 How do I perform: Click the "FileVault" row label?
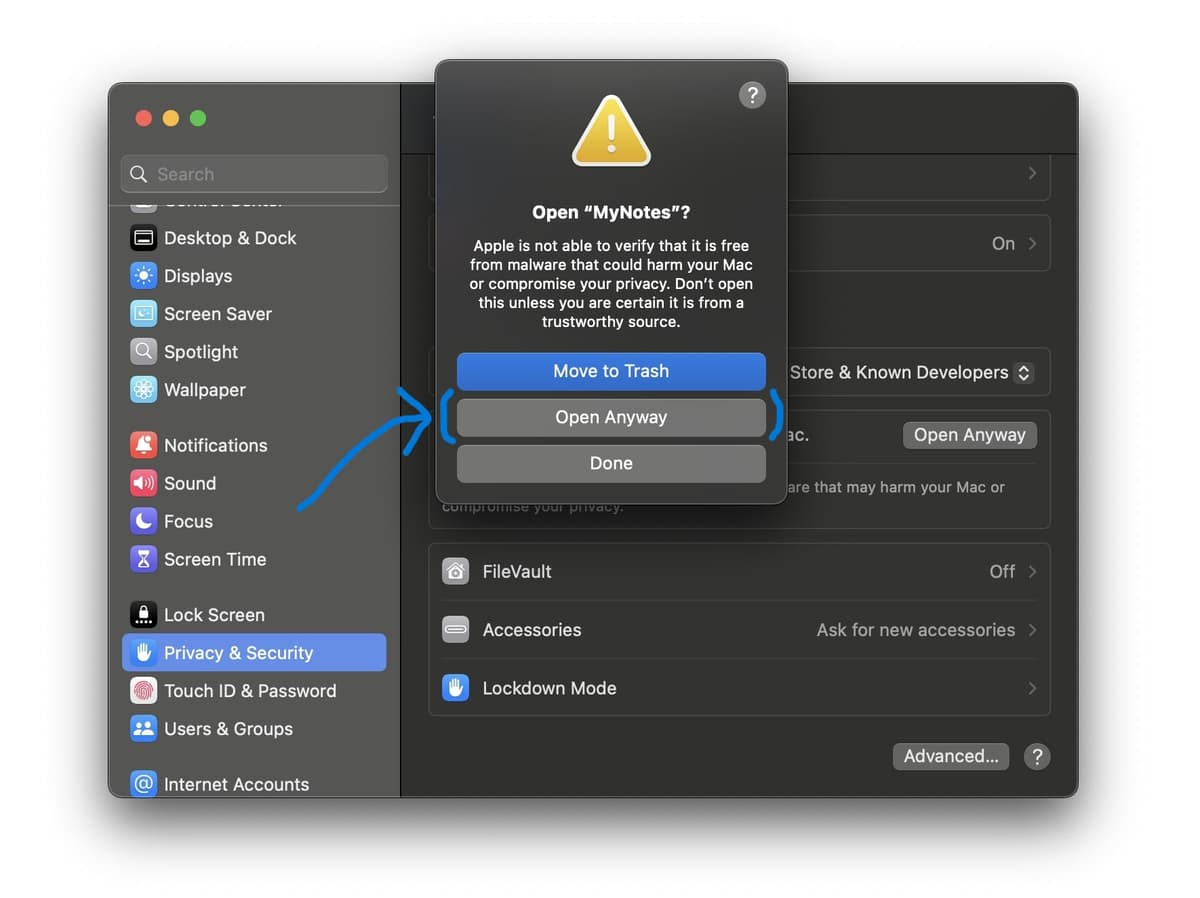[517, 572]
